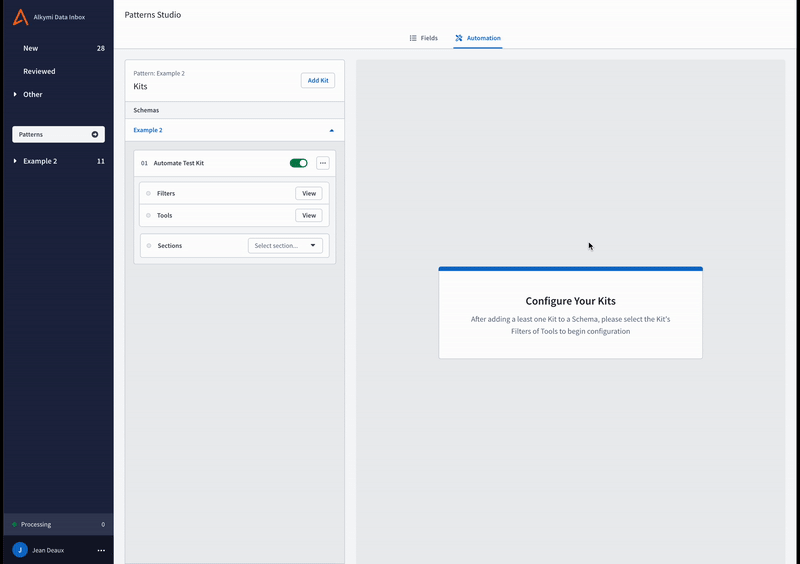Click the Automation tools icon

459,38
